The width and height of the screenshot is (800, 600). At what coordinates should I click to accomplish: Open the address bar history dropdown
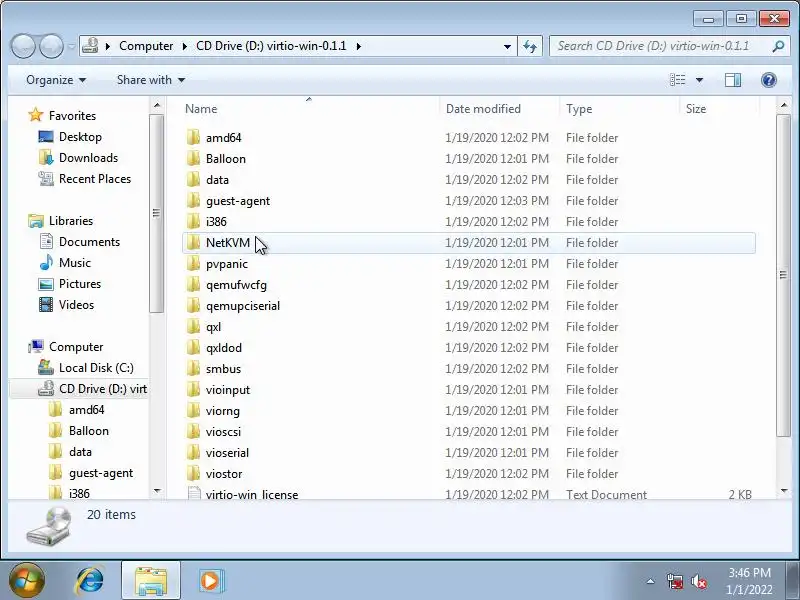[x=507, y=46]
